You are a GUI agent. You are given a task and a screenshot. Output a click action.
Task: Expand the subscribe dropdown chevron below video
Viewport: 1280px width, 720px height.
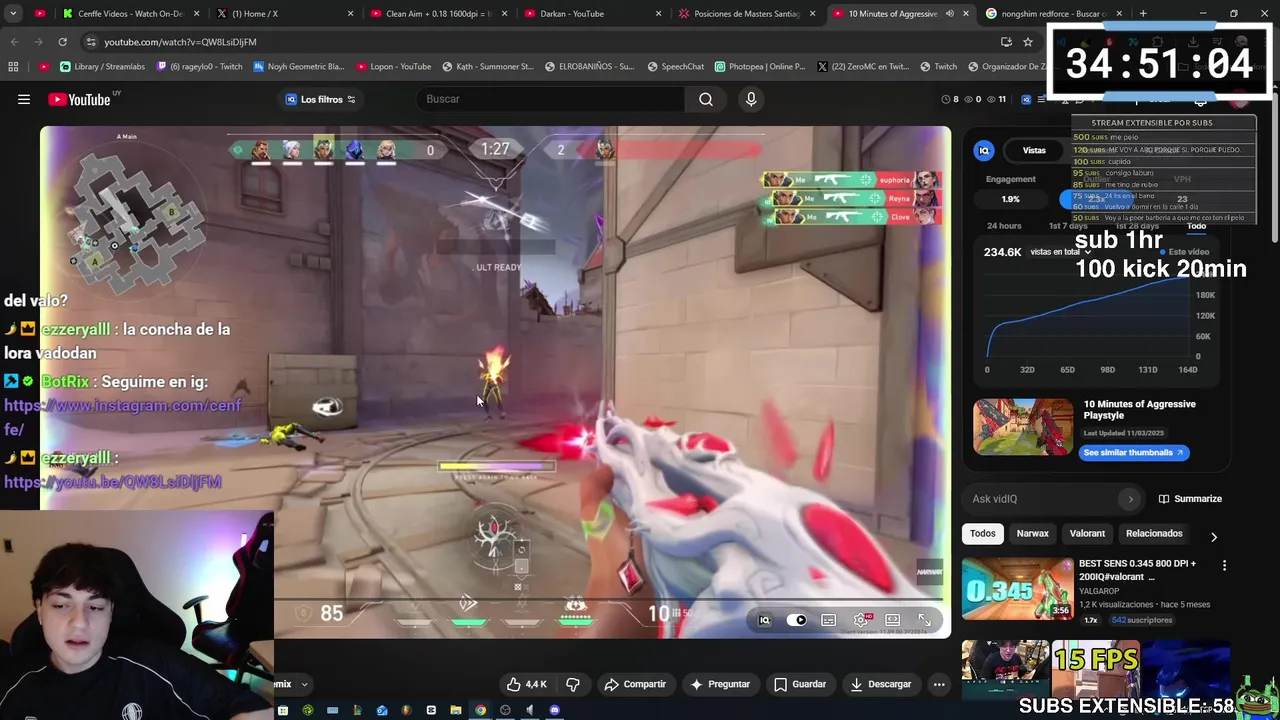click(x=304, y=684)
